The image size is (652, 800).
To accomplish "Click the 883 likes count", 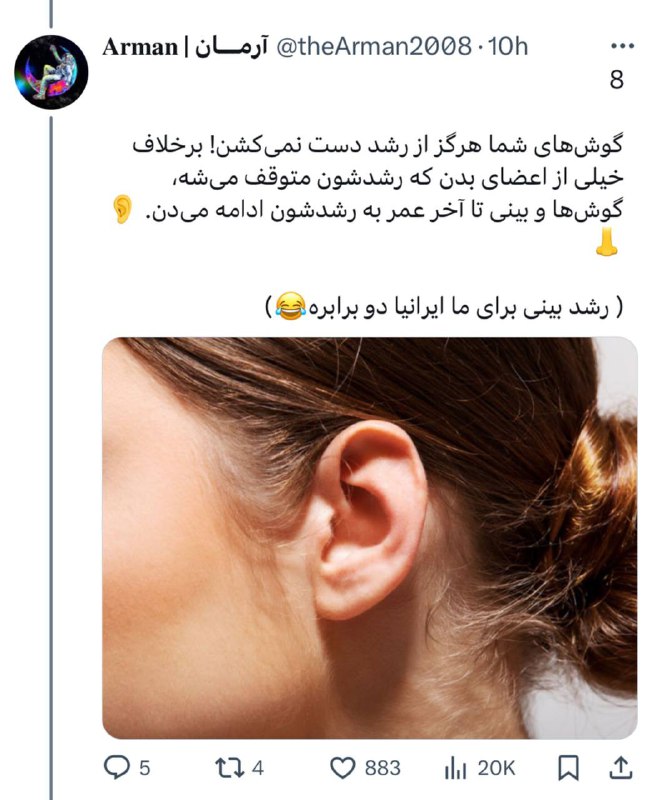I will [383, 768].
